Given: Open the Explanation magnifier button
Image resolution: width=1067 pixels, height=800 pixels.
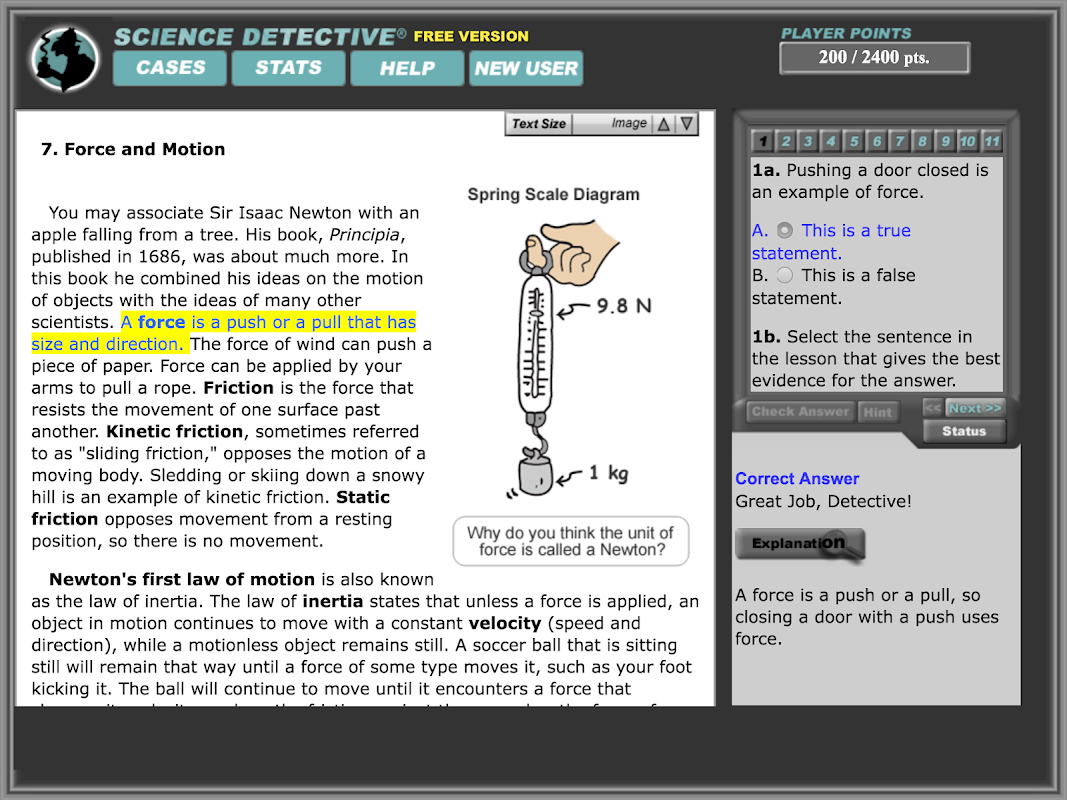Looking at the screenshot, I should tap(800, 544).
